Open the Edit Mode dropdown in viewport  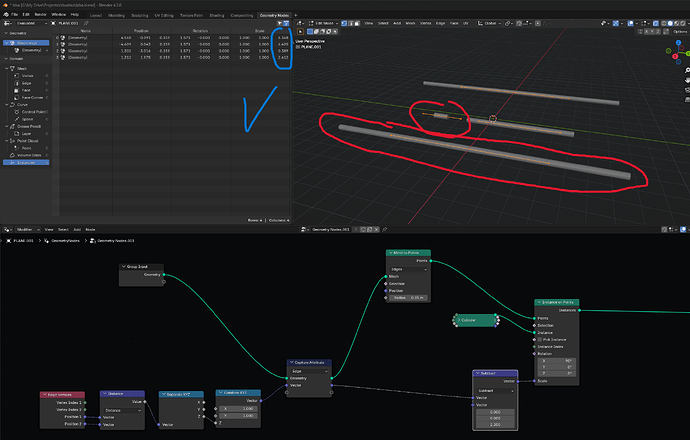coord(323,23)
